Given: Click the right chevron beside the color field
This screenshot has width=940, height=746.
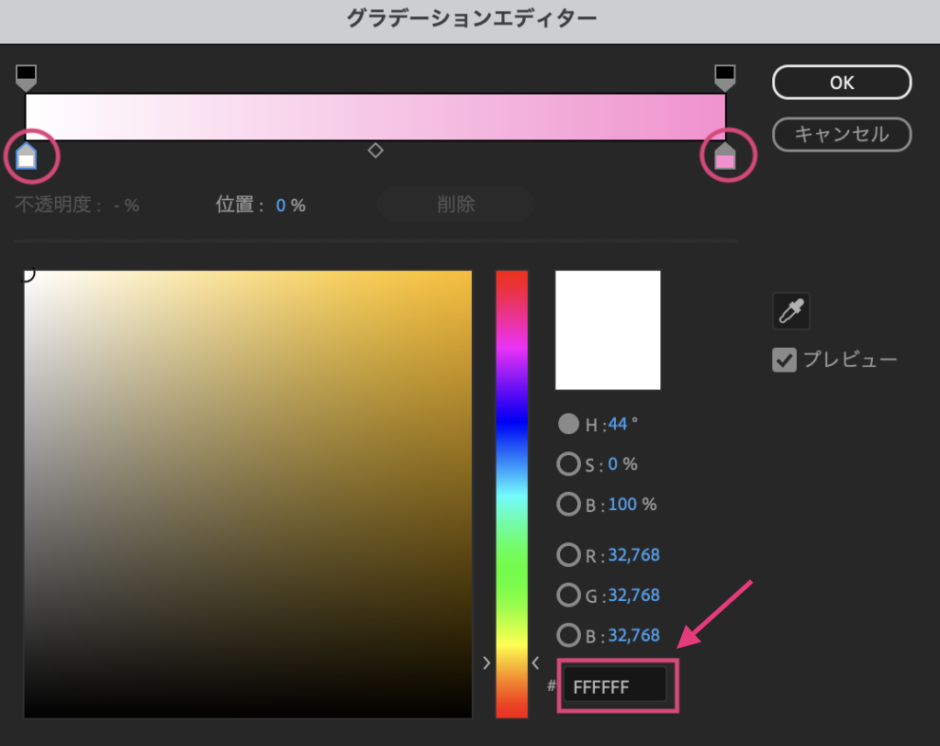Looking at the screenshot, I should [x=486, y=662].
